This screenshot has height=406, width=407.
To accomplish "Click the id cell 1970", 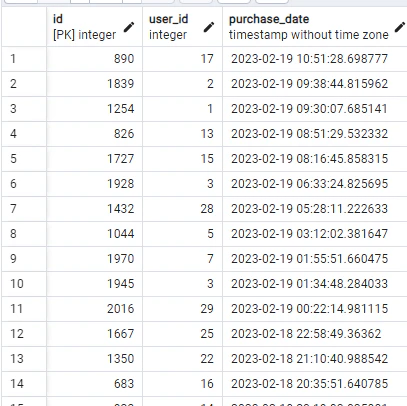I will pos(94,259).
